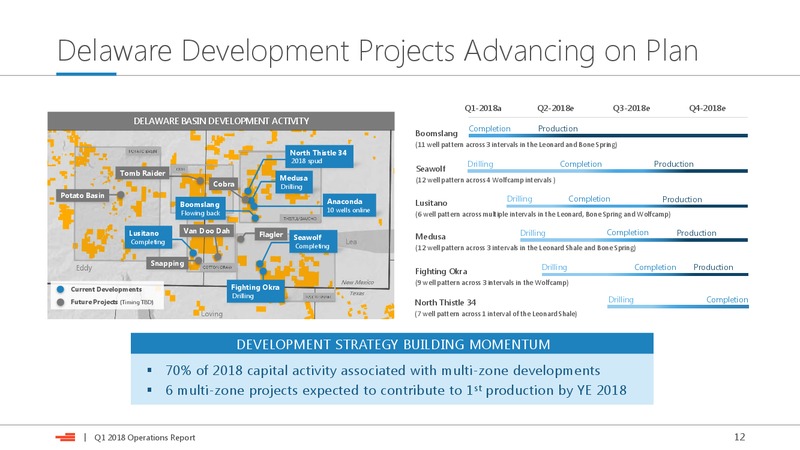Select the Potato Basin map label

82,195
